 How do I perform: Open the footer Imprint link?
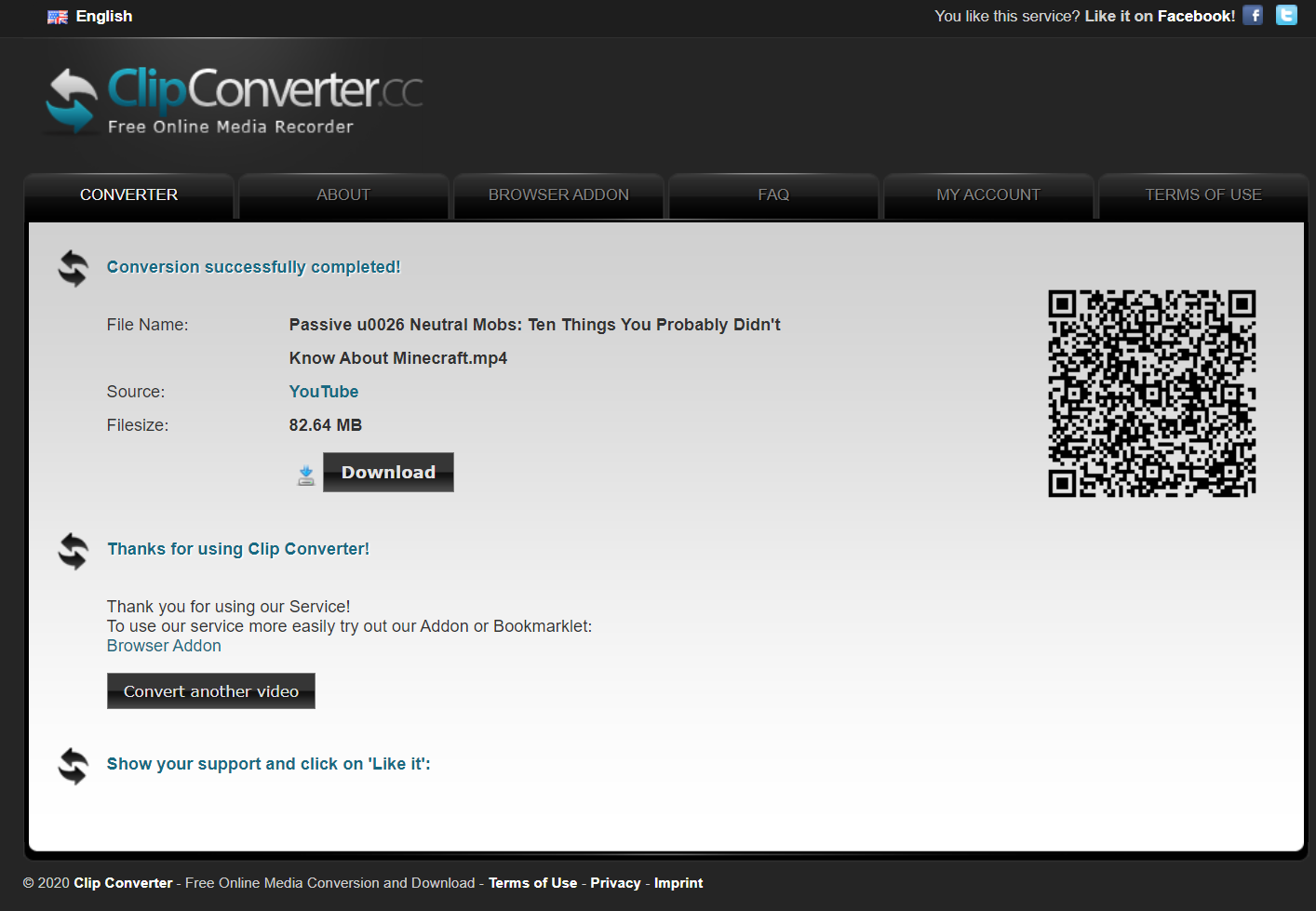coord(678,883)
